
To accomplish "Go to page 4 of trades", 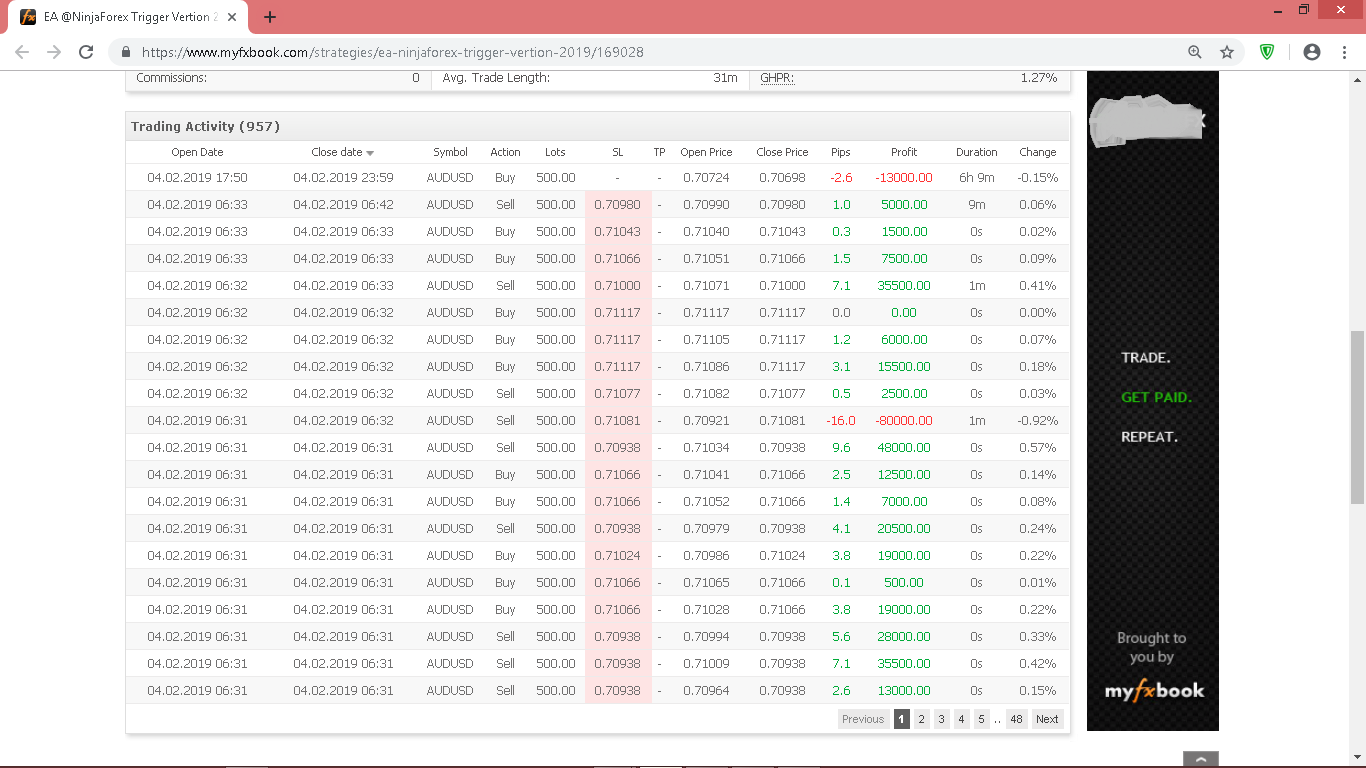I will 961,719.
